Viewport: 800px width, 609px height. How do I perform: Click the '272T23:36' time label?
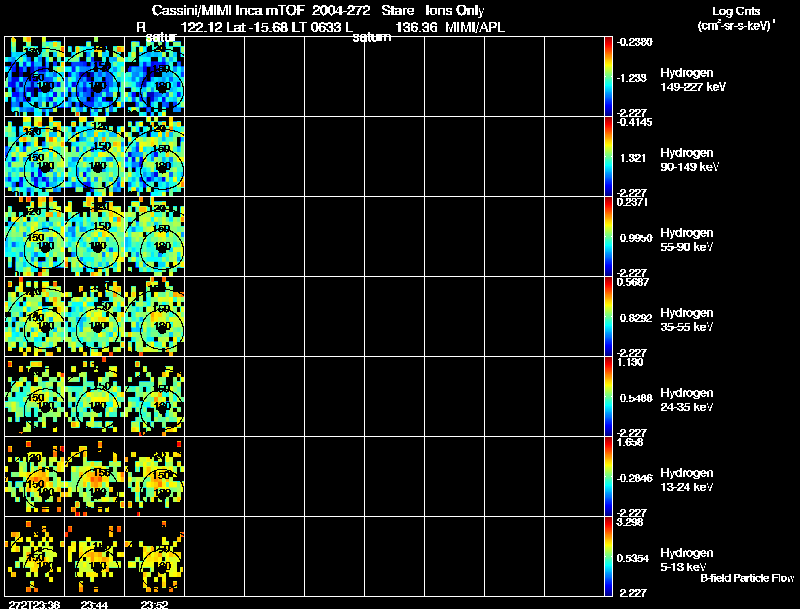tap(35, 604)
